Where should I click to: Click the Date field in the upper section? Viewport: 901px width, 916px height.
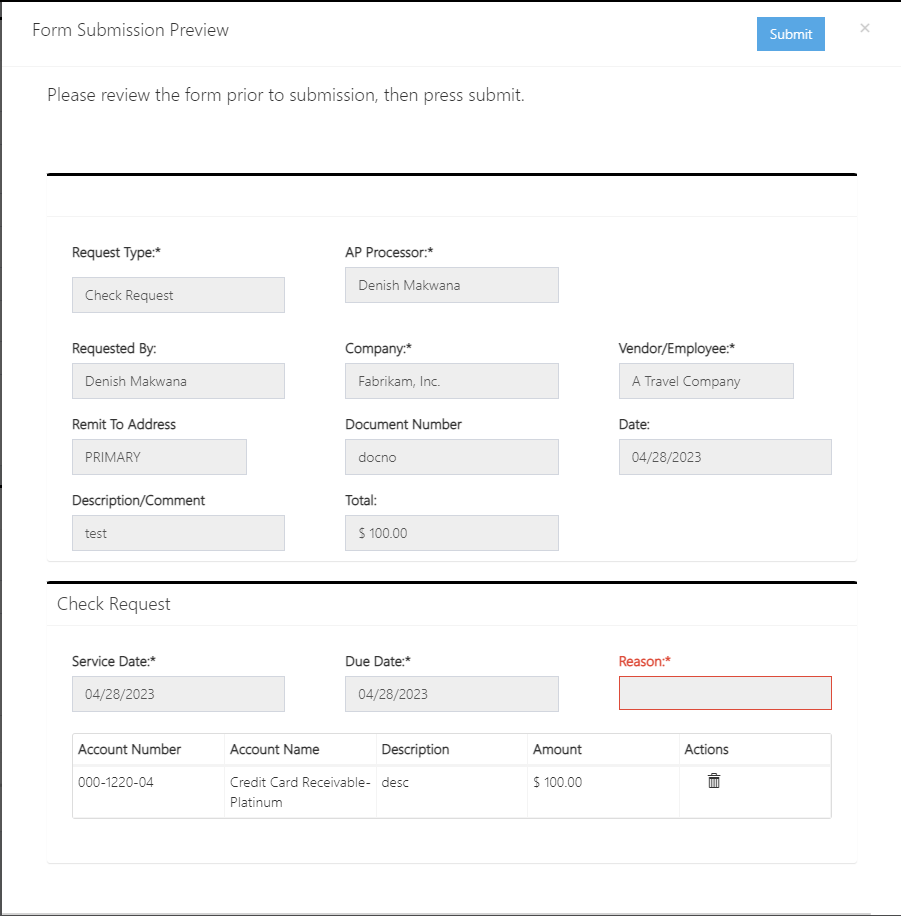click(725, 457)
